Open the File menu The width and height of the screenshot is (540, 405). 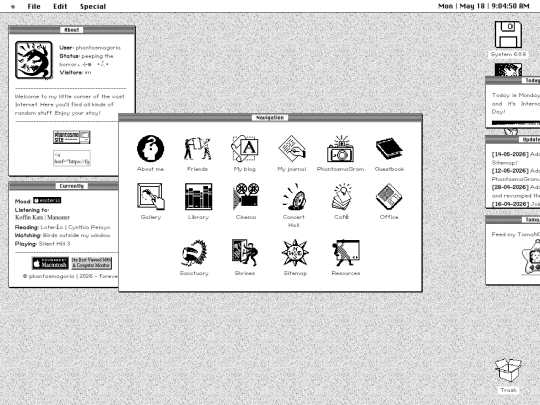coord(34,6)
